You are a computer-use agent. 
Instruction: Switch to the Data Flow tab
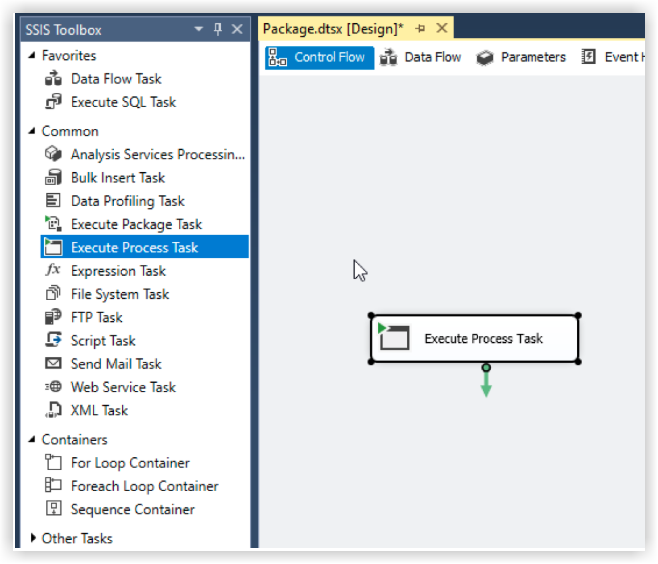pos(420,57)
